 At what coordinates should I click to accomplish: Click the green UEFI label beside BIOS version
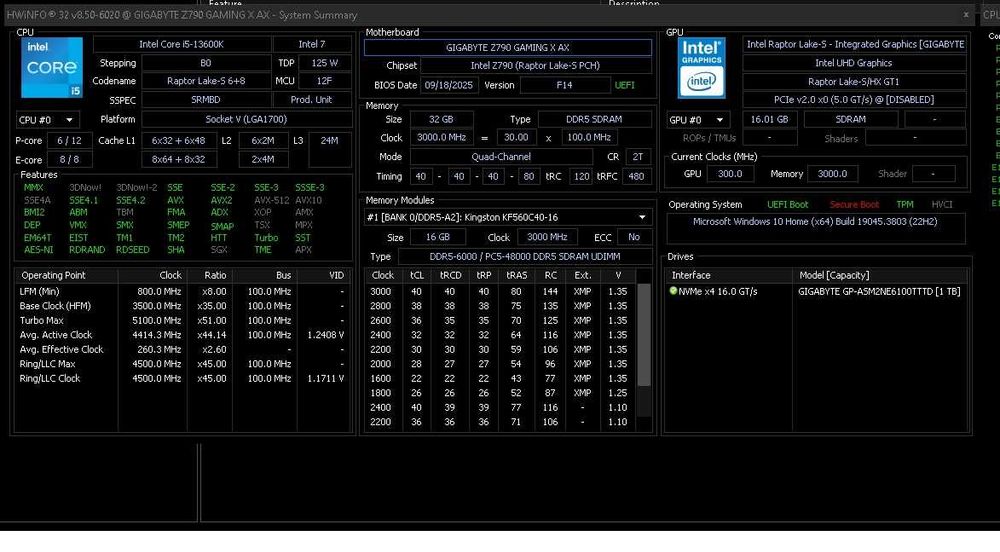click(x=624, y=85)
